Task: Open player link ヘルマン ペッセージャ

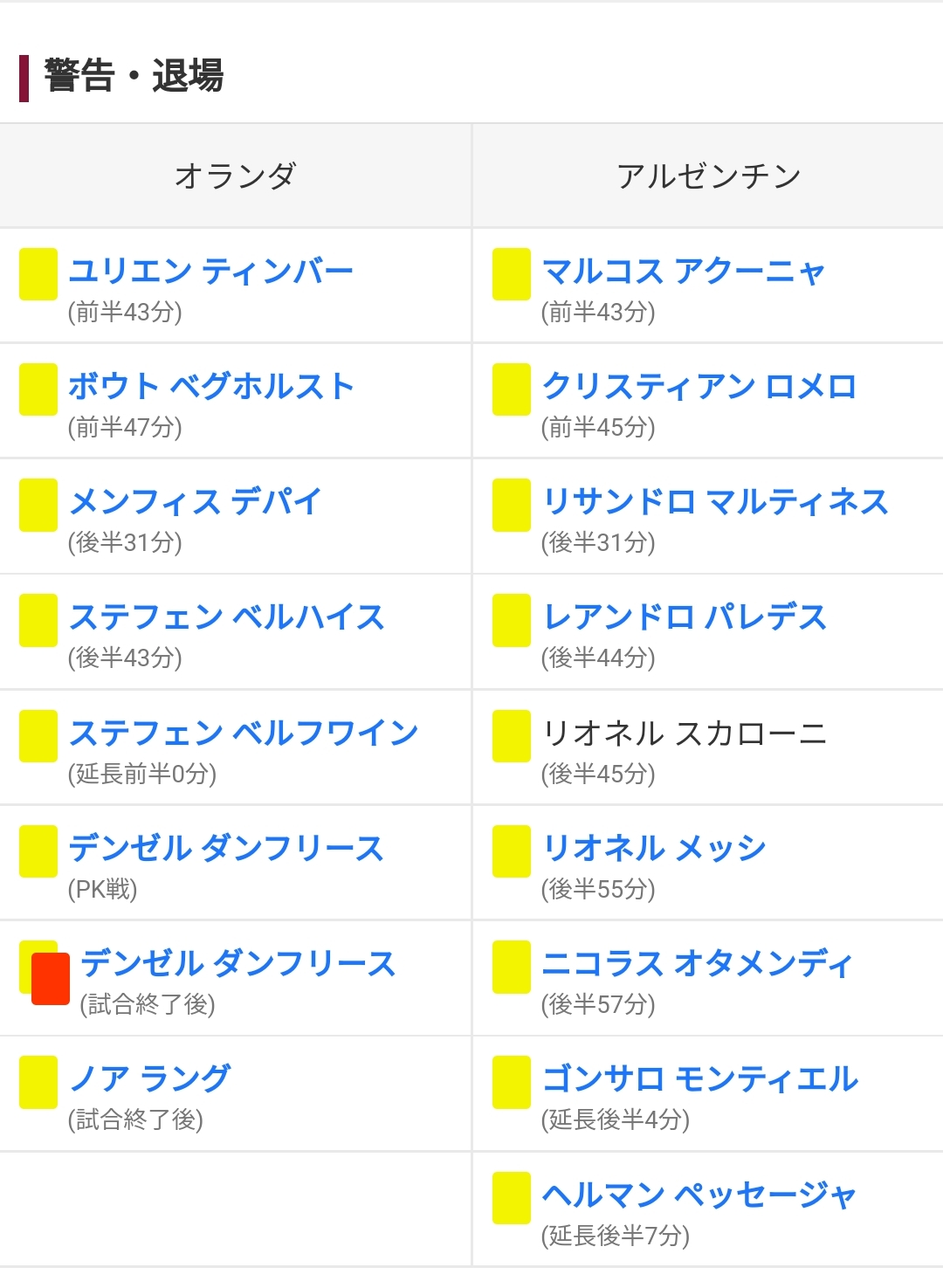Action: tap(699, 1195)
